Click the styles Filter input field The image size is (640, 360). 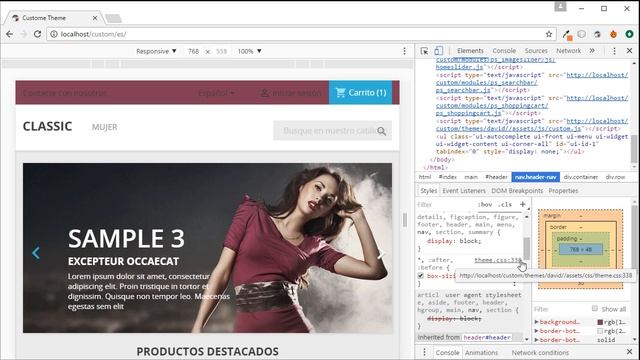445,204
